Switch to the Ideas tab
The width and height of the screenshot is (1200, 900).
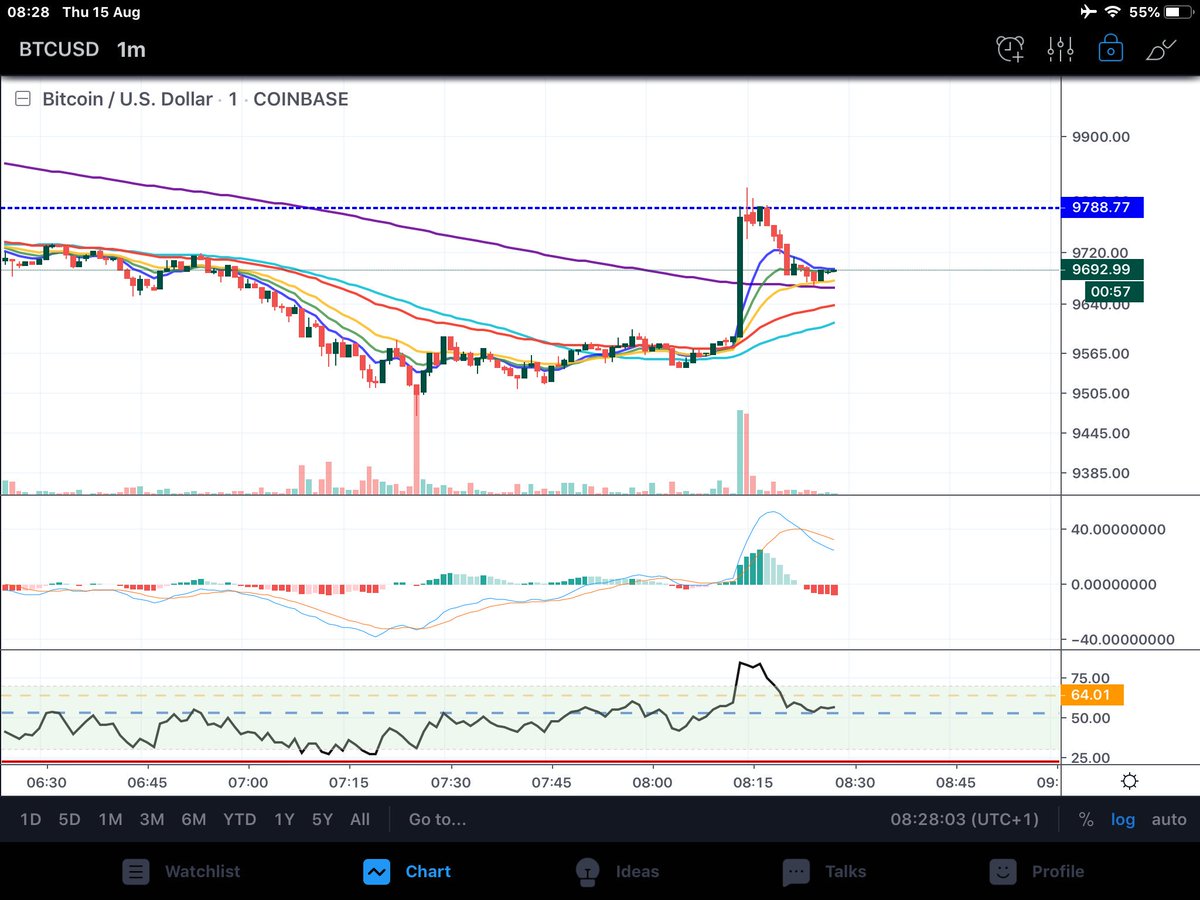617,871
